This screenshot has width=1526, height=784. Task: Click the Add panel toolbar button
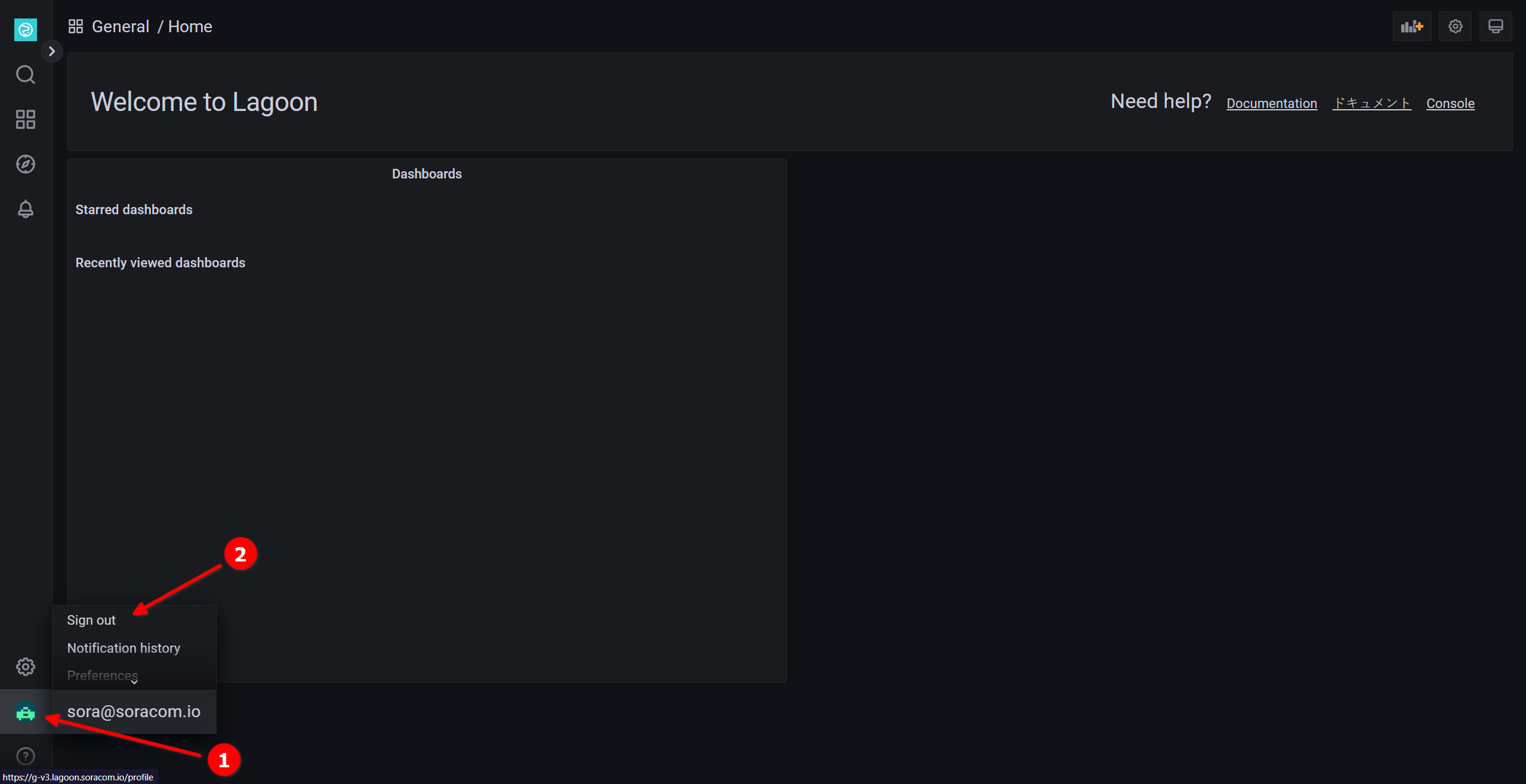(x=1411, y=26)
